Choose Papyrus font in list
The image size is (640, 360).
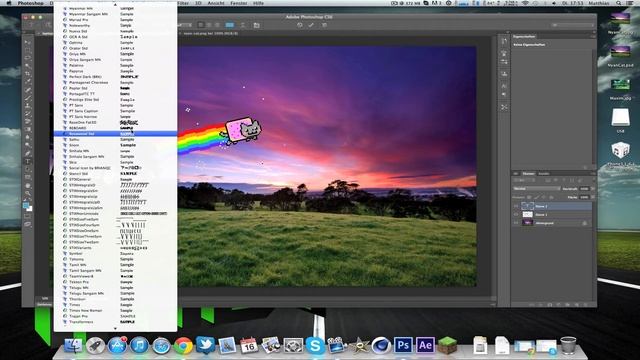tap(116, 71)
